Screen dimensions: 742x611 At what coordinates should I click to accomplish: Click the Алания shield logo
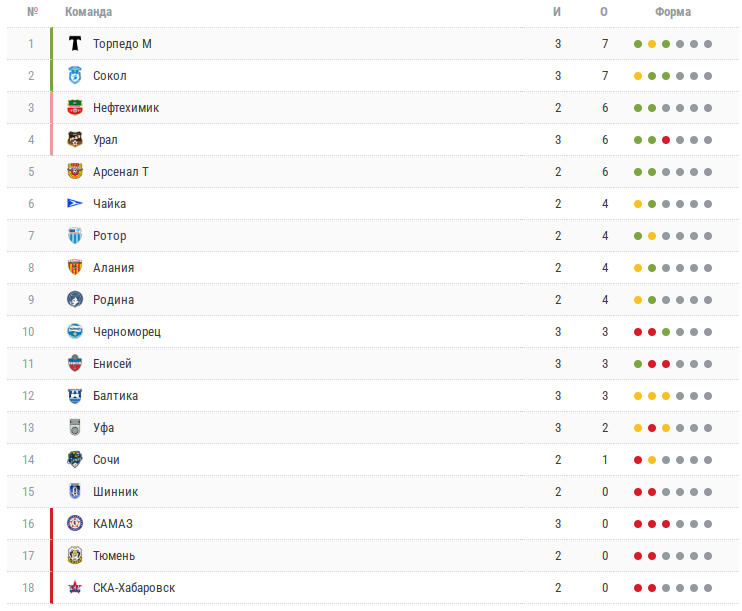[75, 267]
